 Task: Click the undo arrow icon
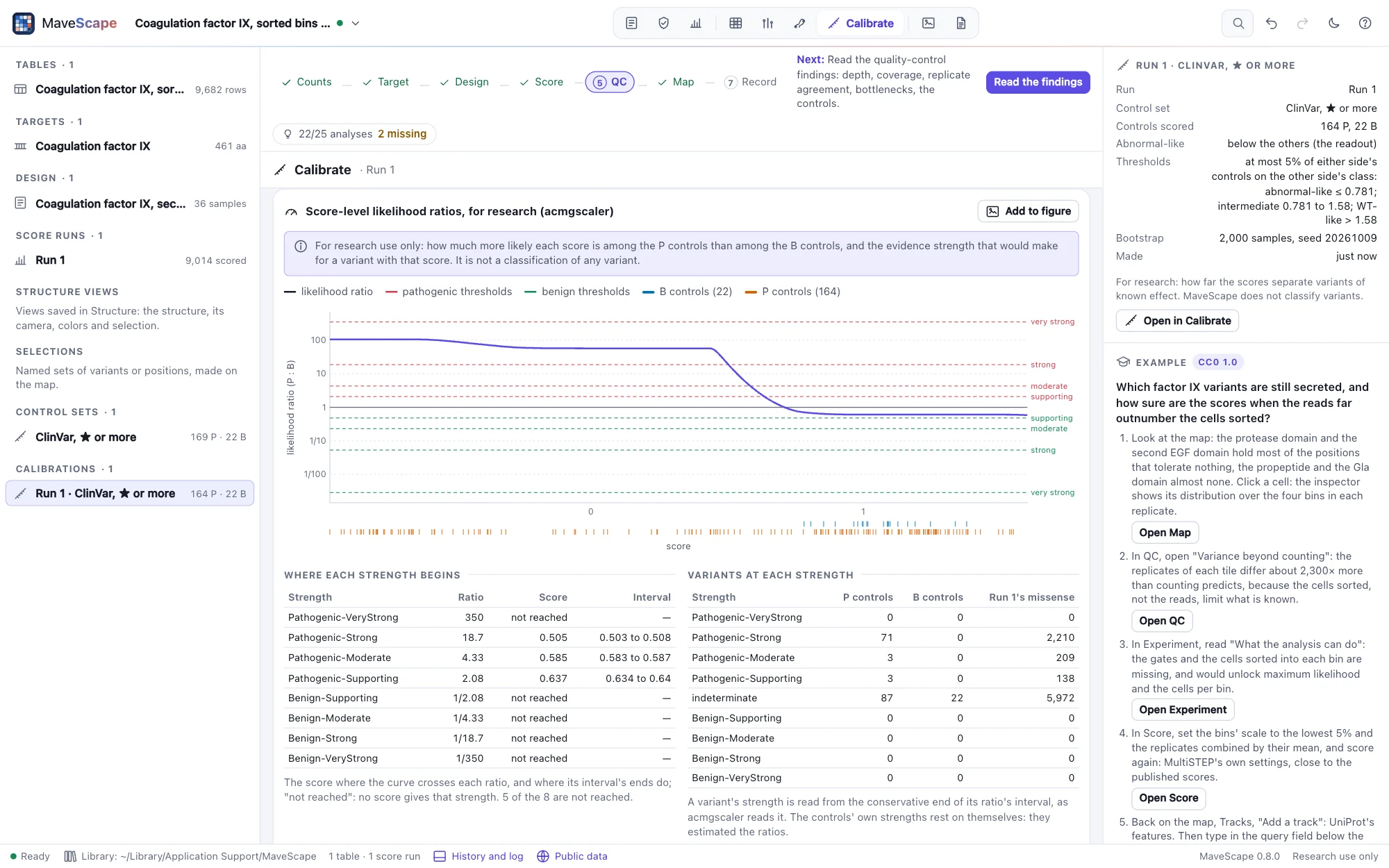[1271, 23]
